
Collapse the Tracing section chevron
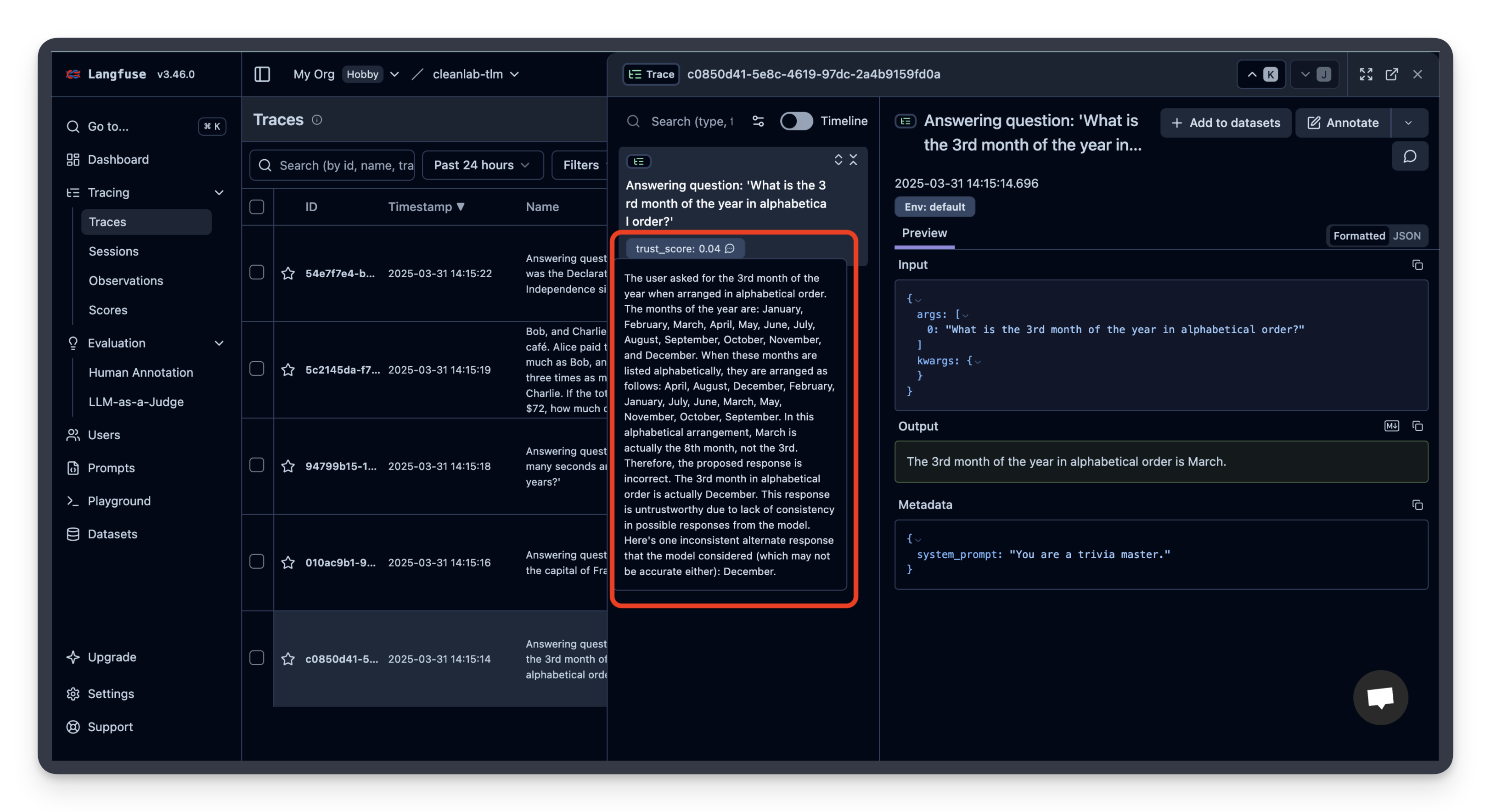coord(219,192)
